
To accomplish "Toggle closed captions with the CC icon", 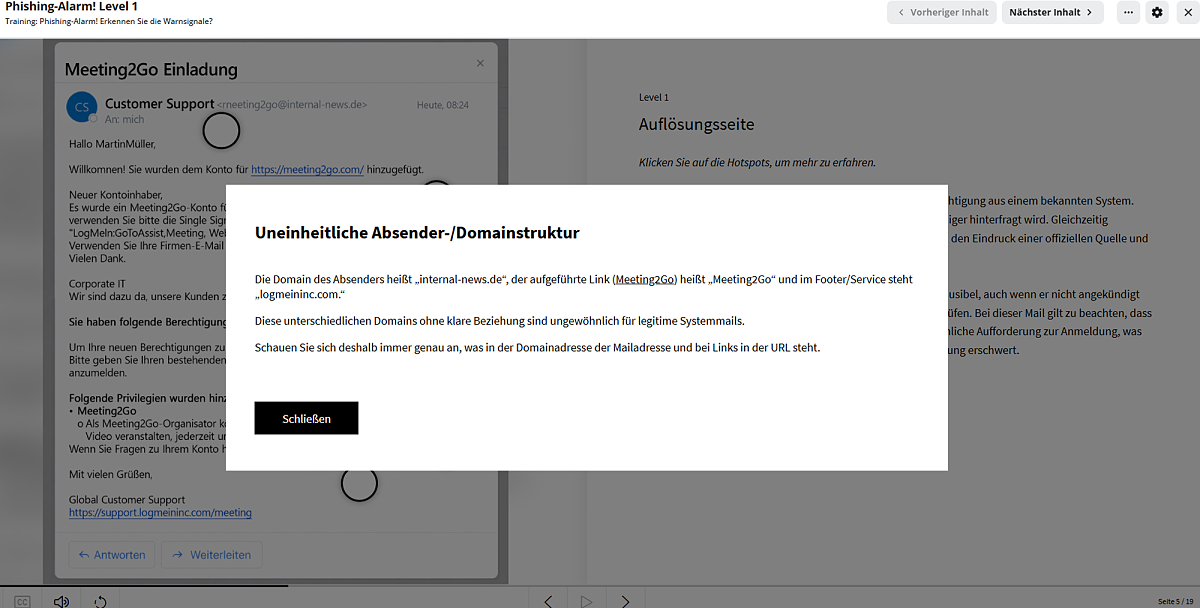I will pyautogui.click(x=22, y=601).
